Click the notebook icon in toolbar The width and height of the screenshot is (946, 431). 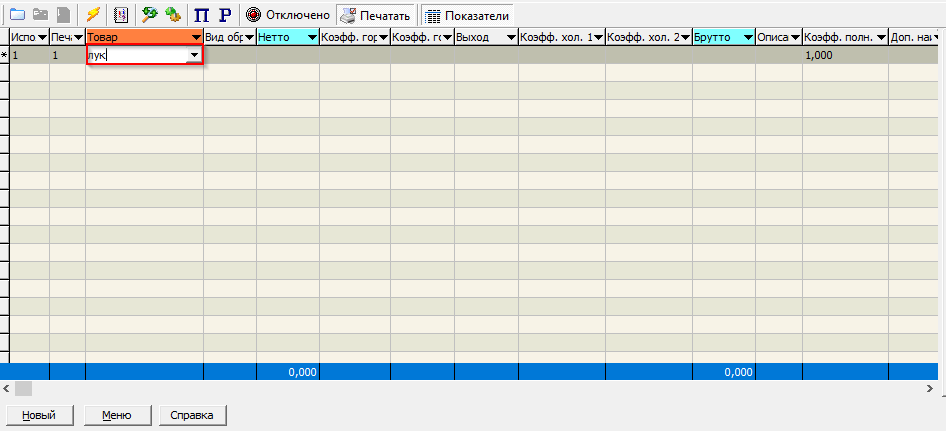(121, 15)
